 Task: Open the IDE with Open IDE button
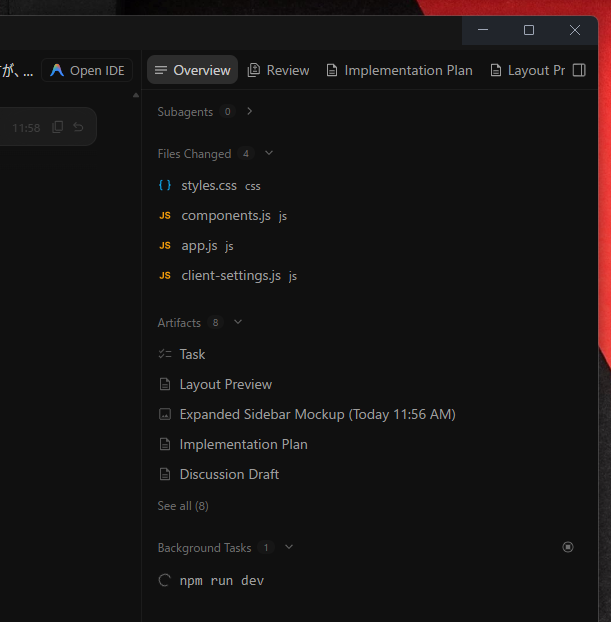(x=87, y=70)
